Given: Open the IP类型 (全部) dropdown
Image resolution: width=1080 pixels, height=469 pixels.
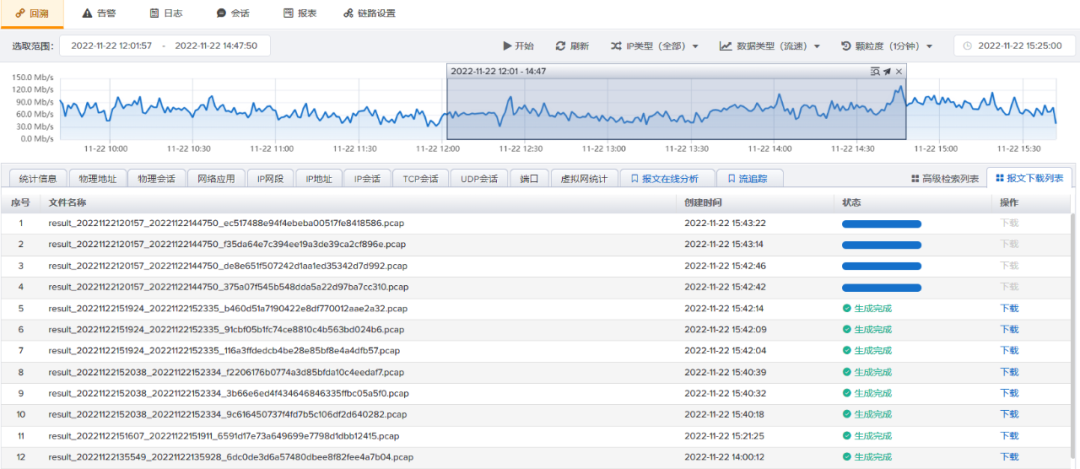Looking at the screenshot, I should click(654, 46).
